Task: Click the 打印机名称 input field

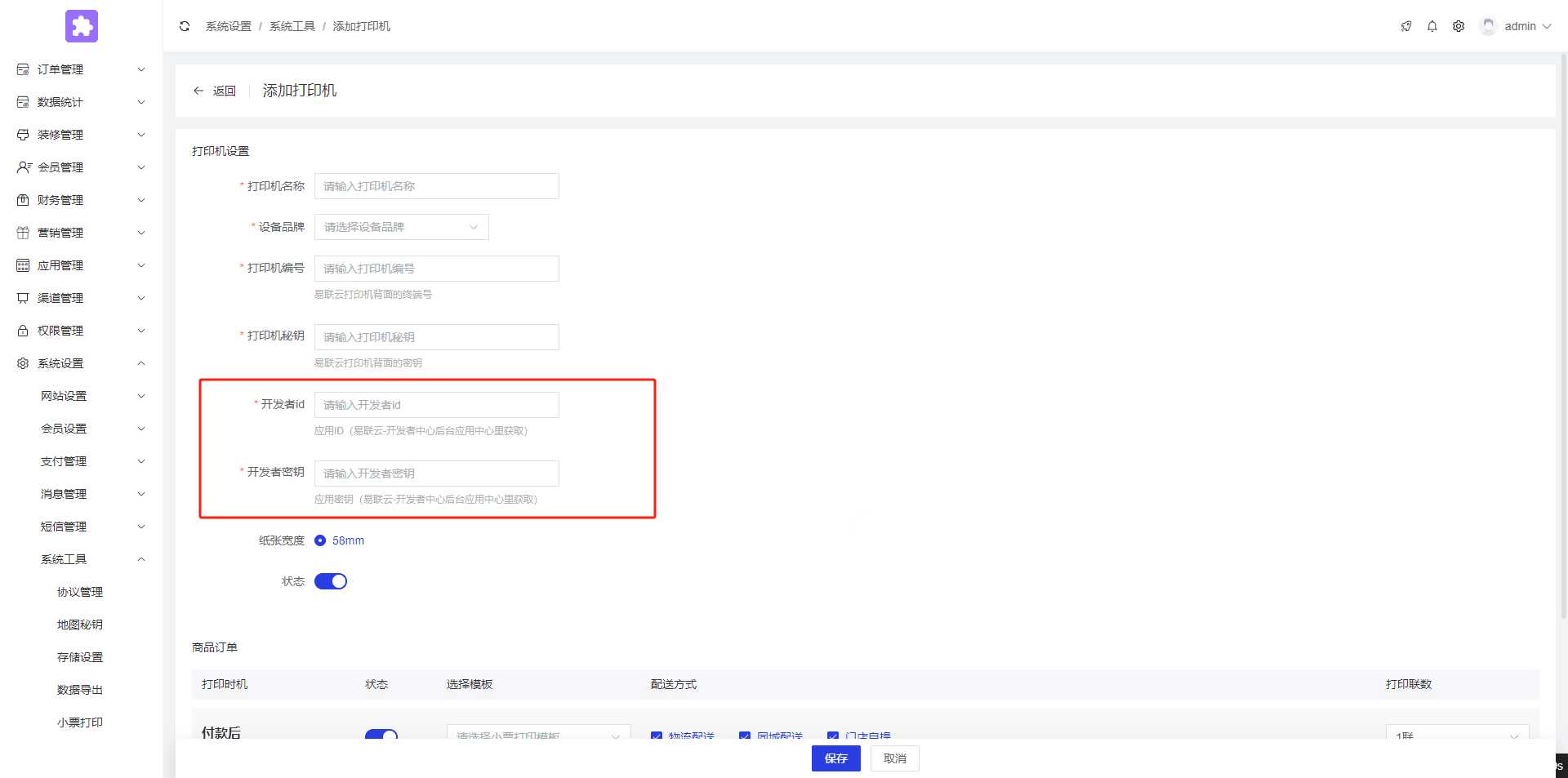Action: [x=436, y=186]
